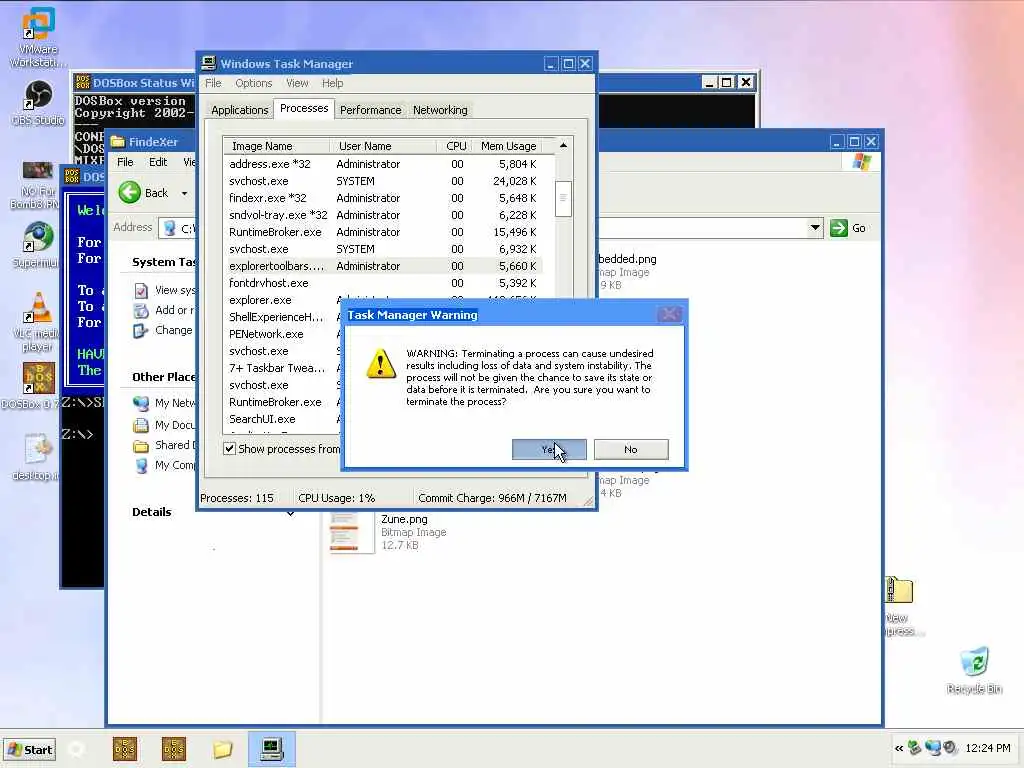Click process list scroll up arrow
Image resolution: width=1024 pixels, height=768 pixels.
coord(563,145)
